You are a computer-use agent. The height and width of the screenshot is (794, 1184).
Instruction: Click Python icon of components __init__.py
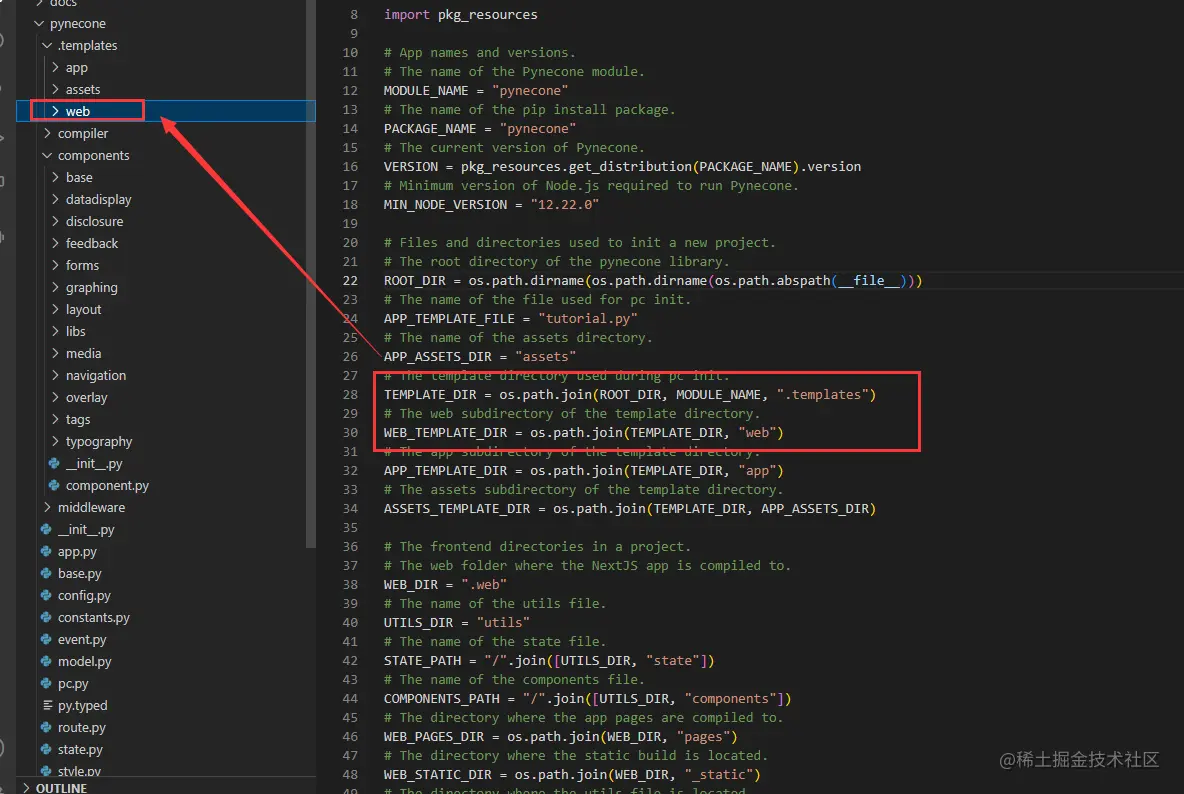(x=54, y=463)
